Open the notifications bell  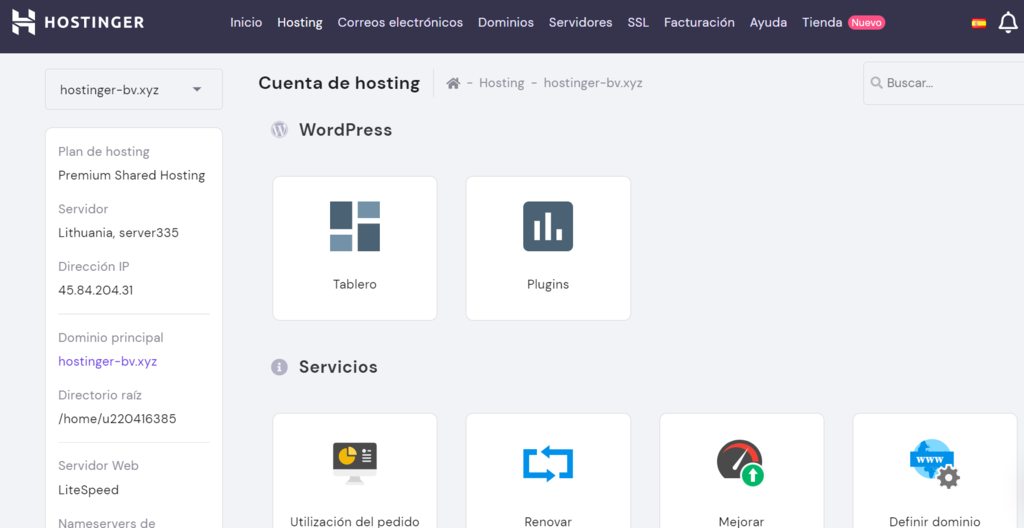tap(1007, 23)
